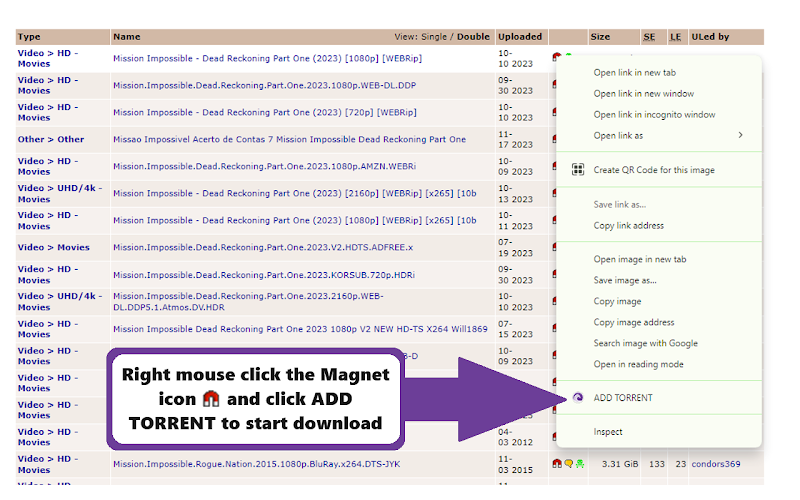Click the upload date 07-19 2023

click(515, 247)
